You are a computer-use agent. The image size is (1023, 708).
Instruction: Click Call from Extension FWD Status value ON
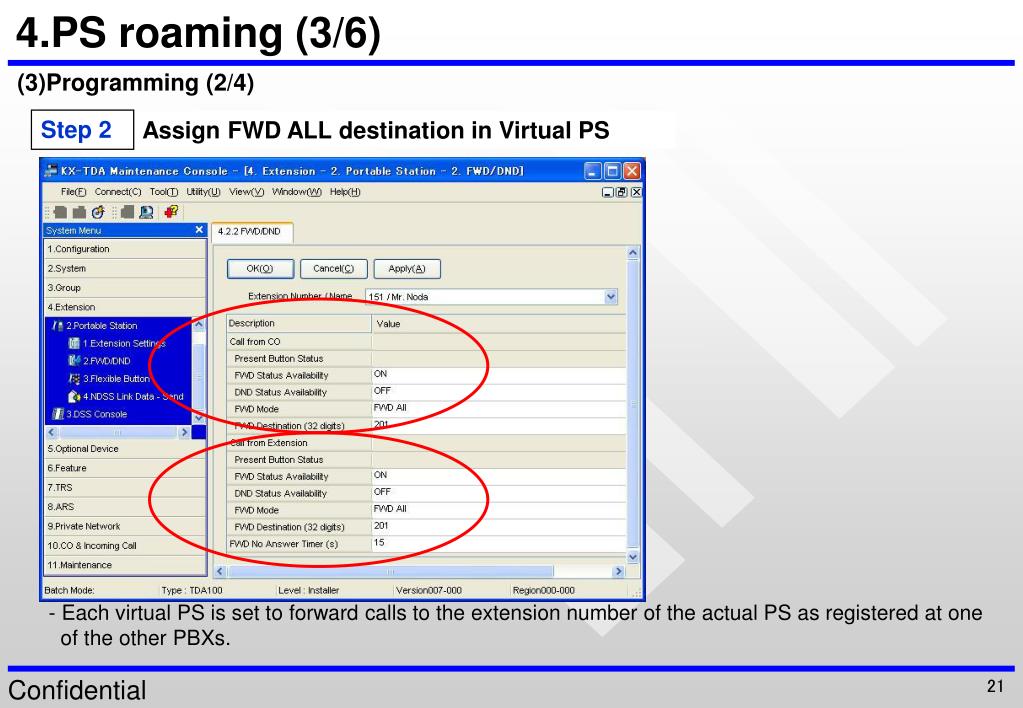pyautogui.click(x=498, y=476)
